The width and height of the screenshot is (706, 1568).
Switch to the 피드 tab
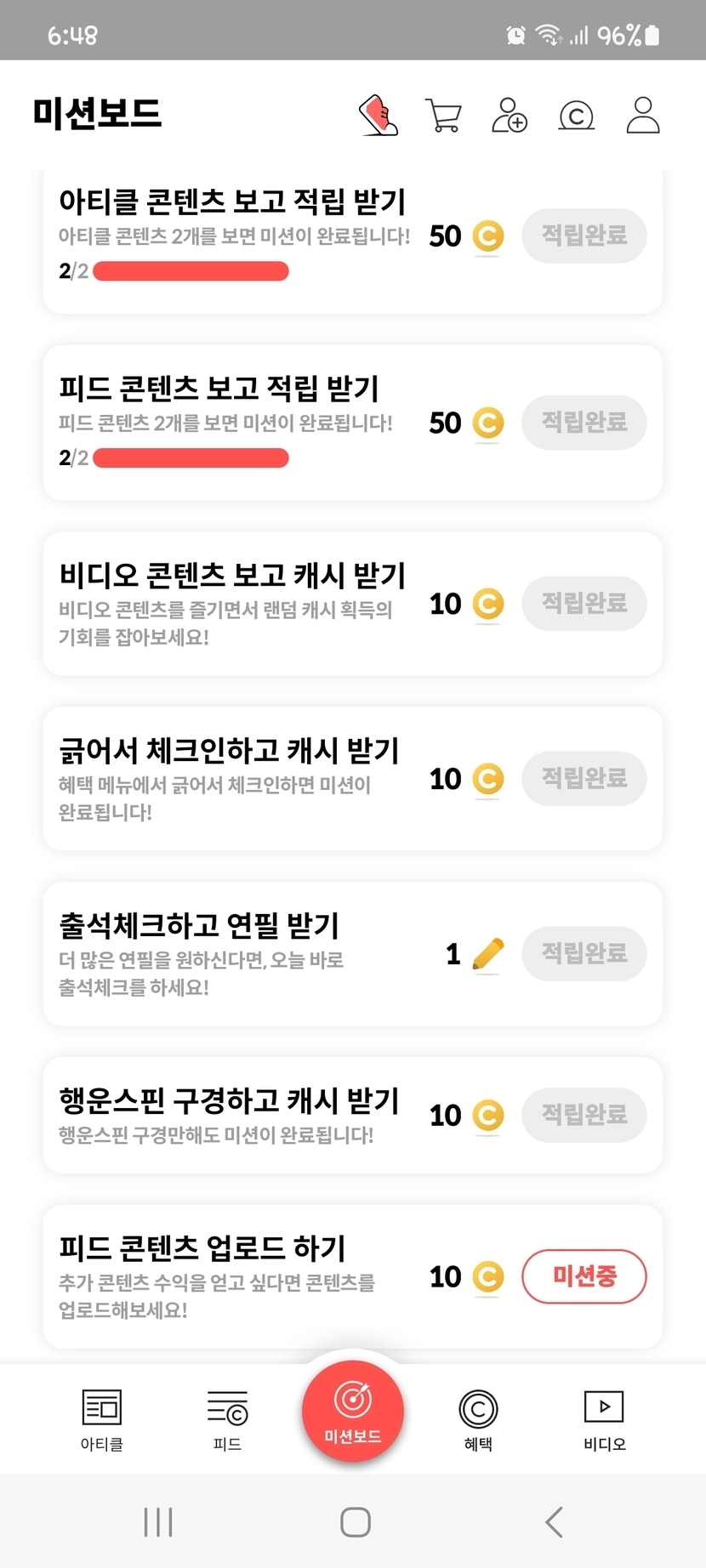[x=227, y=1419]
